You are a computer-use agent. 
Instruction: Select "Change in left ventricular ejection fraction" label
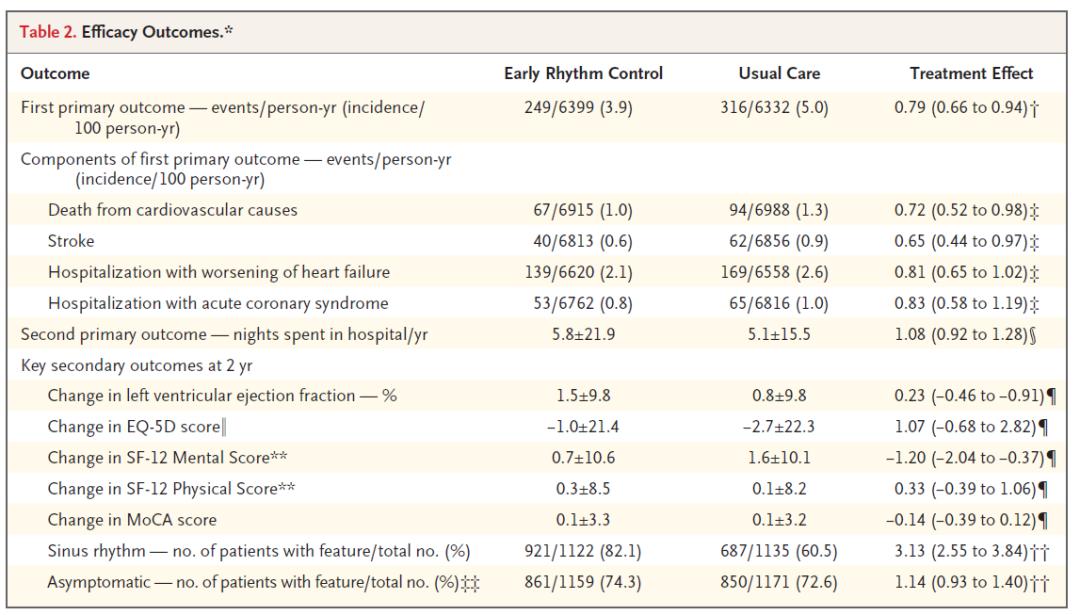(222, 396)
